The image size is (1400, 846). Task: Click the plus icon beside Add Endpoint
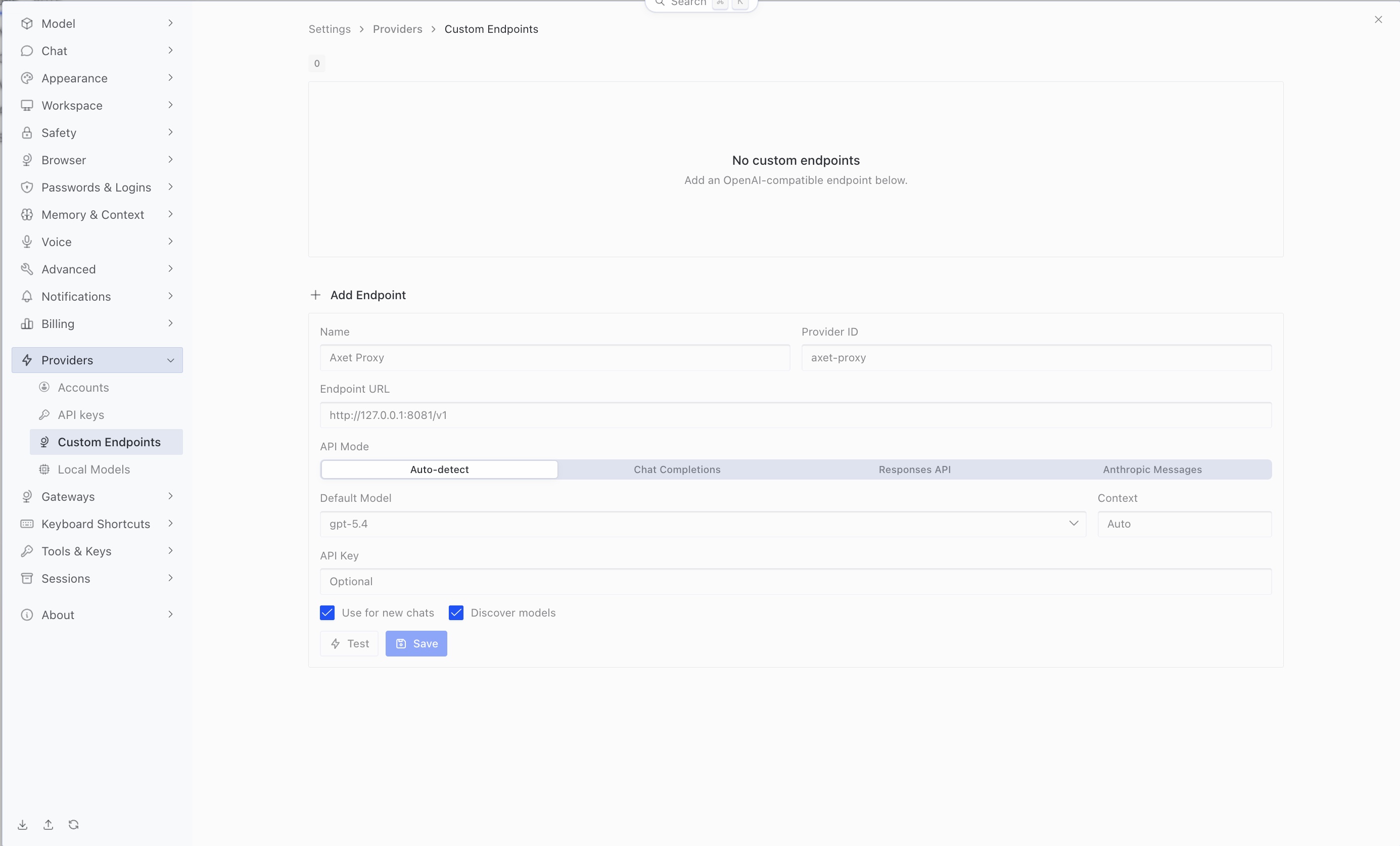tap(315, 295)
